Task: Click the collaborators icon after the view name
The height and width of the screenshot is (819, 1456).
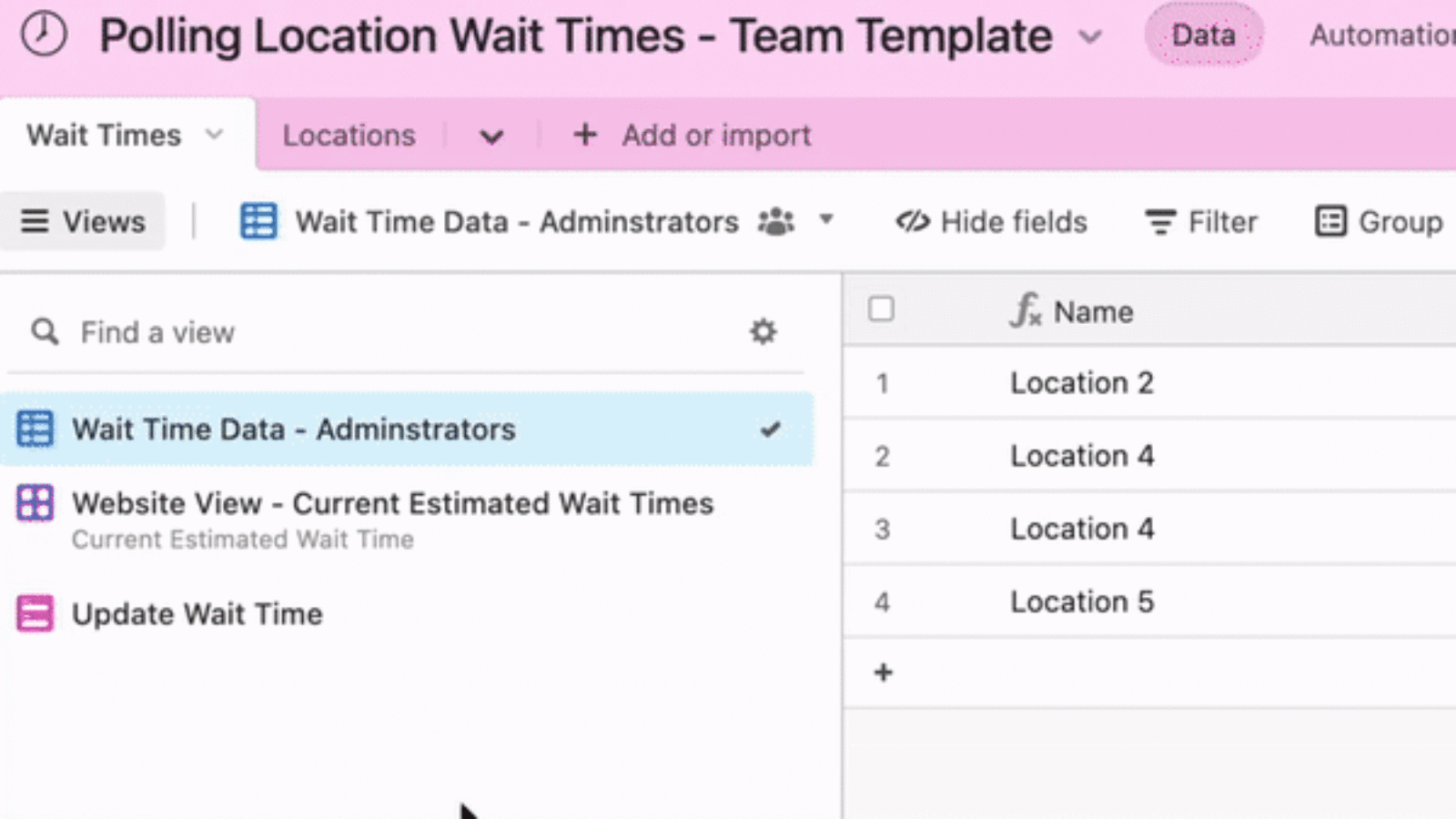Action: pos(776,221)
